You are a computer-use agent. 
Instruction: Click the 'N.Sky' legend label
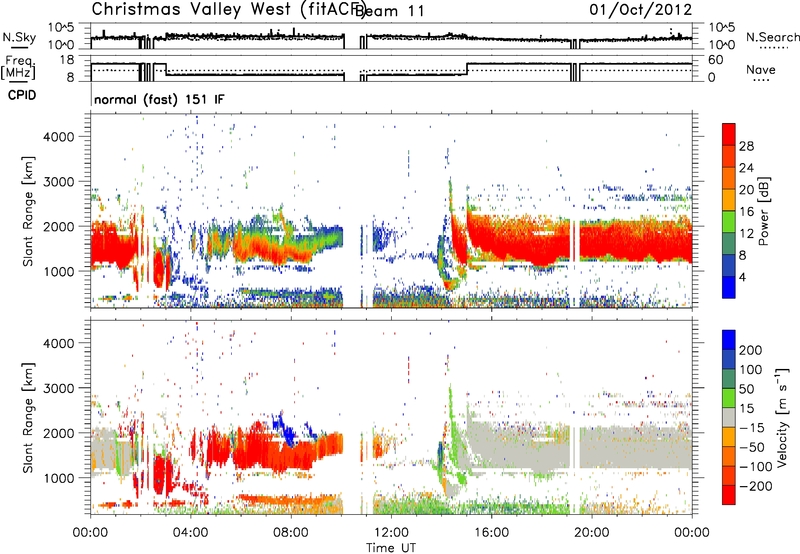tap(19, 37)
